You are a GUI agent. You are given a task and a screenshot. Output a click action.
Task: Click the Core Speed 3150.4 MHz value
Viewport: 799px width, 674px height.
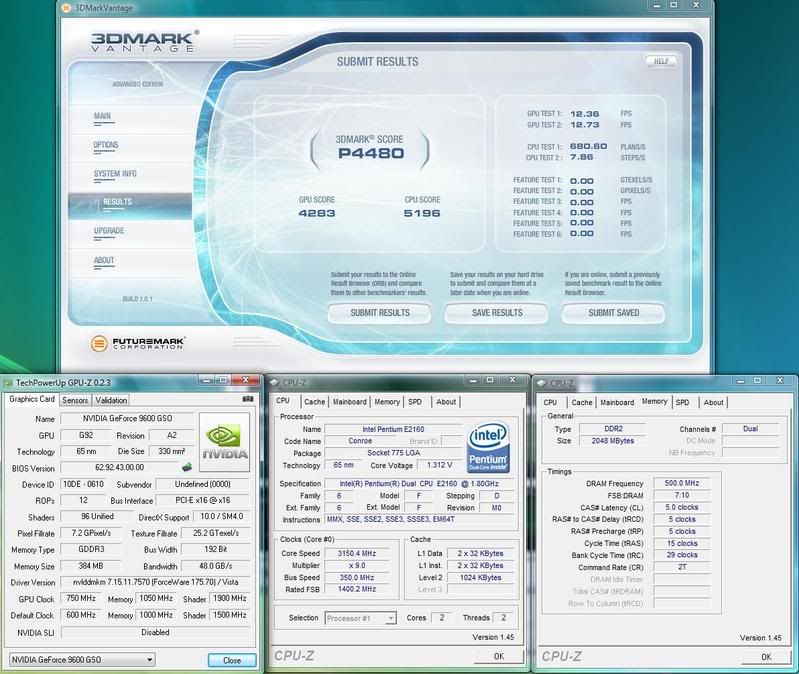click(x=357, y=553)
